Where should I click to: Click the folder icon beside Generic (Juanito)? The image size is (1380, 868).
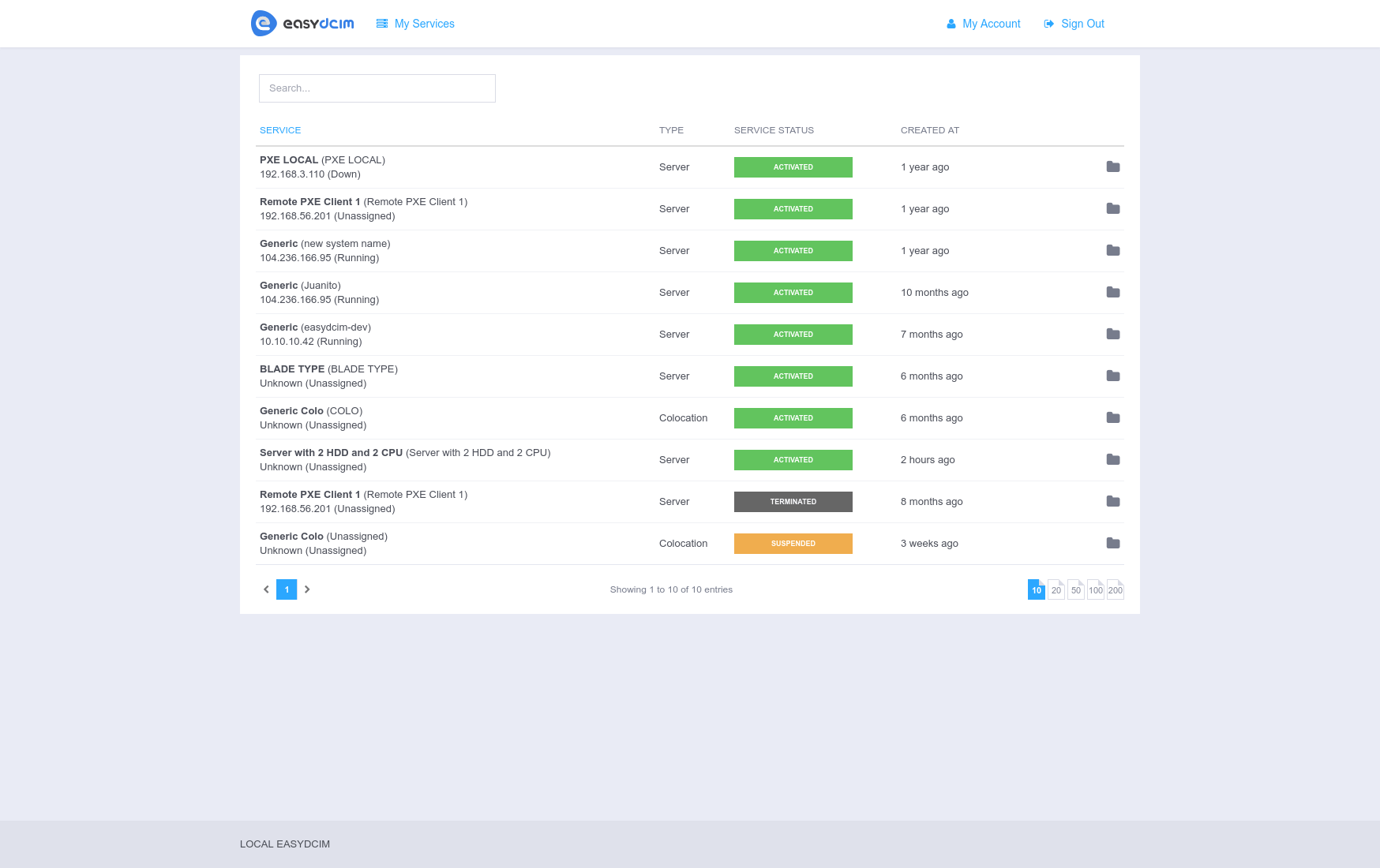point(1113,292)
